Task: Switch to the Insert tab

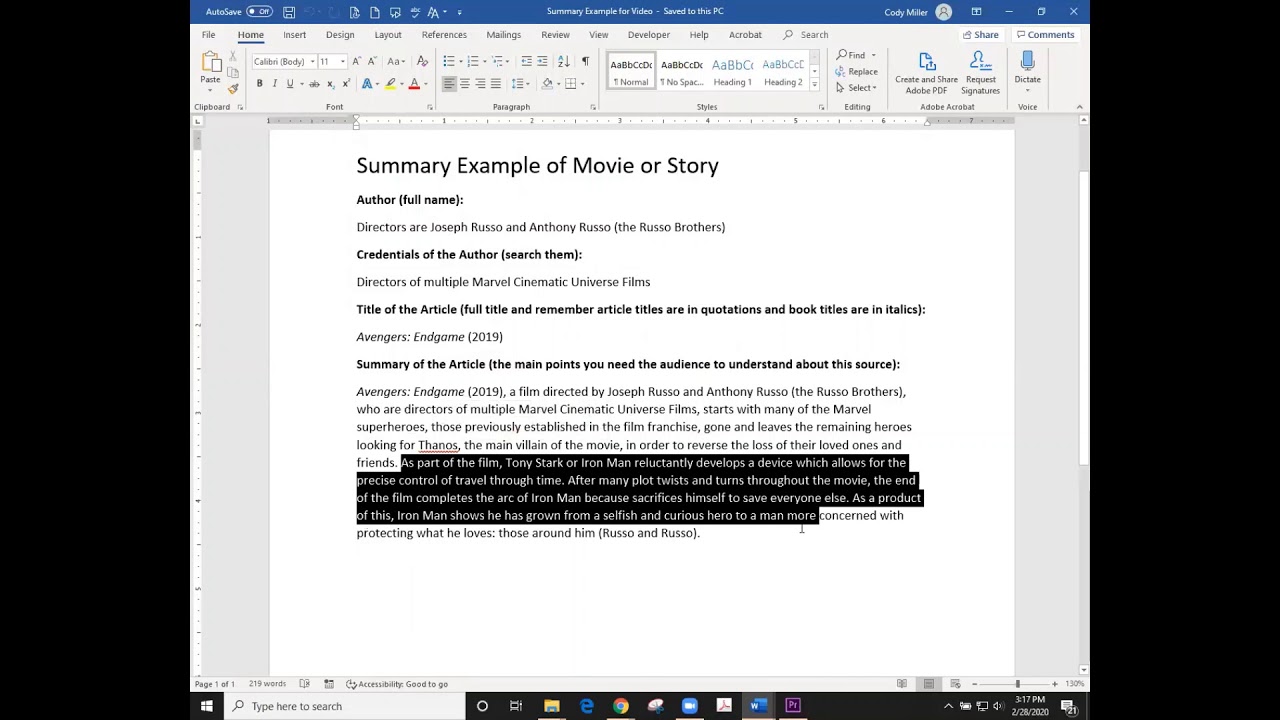Action: coord(294,35)
